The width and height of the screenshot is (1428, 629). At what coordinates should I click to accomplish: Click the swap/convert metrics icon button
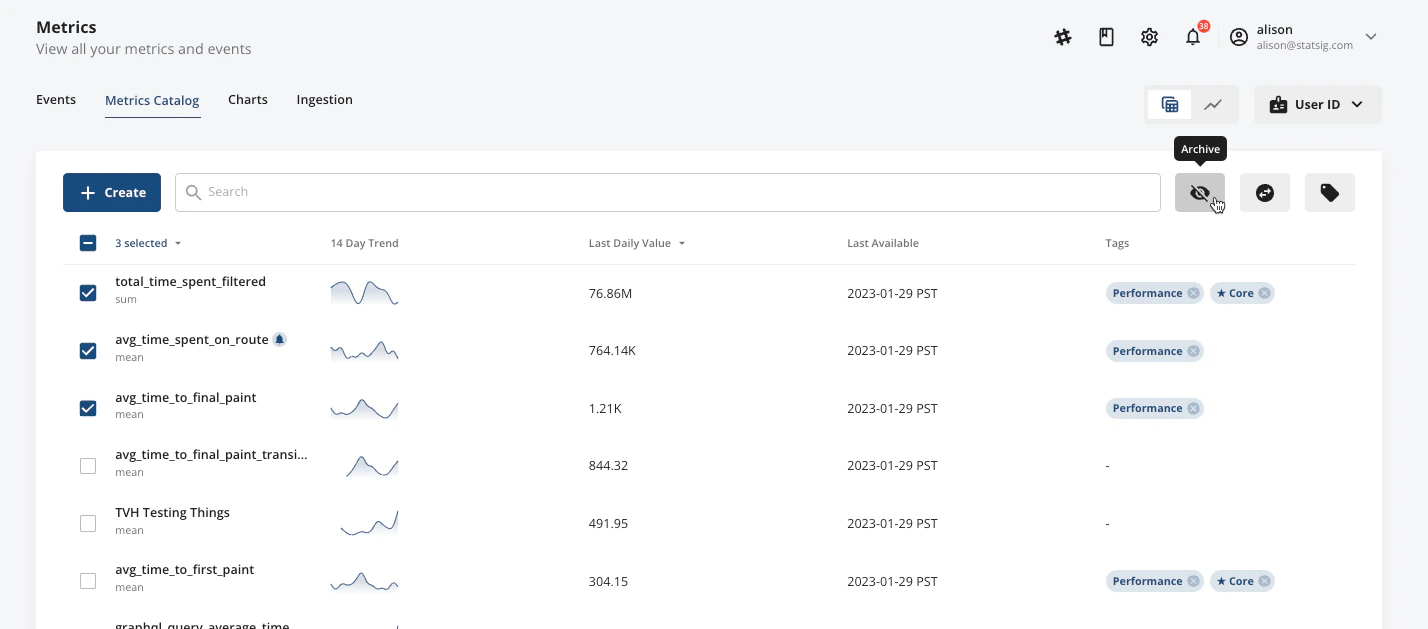coord(1265,192)
